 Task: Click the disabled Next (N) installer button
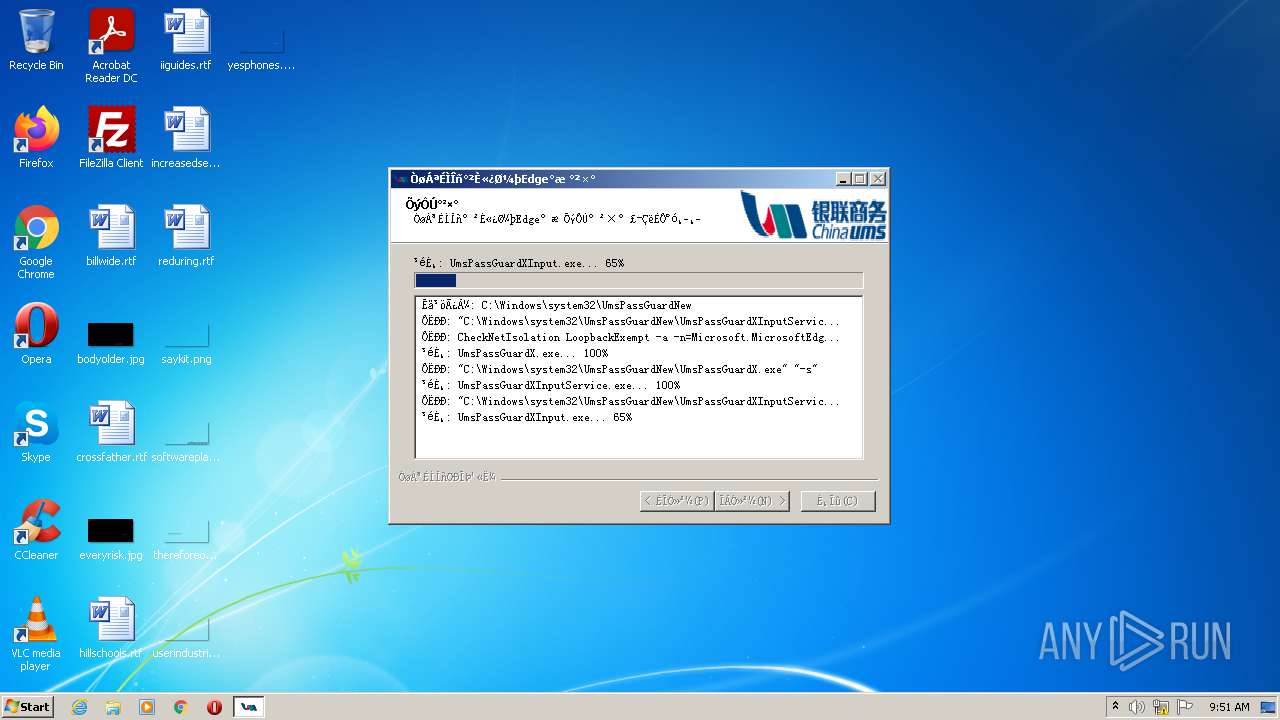pos(752,501)
